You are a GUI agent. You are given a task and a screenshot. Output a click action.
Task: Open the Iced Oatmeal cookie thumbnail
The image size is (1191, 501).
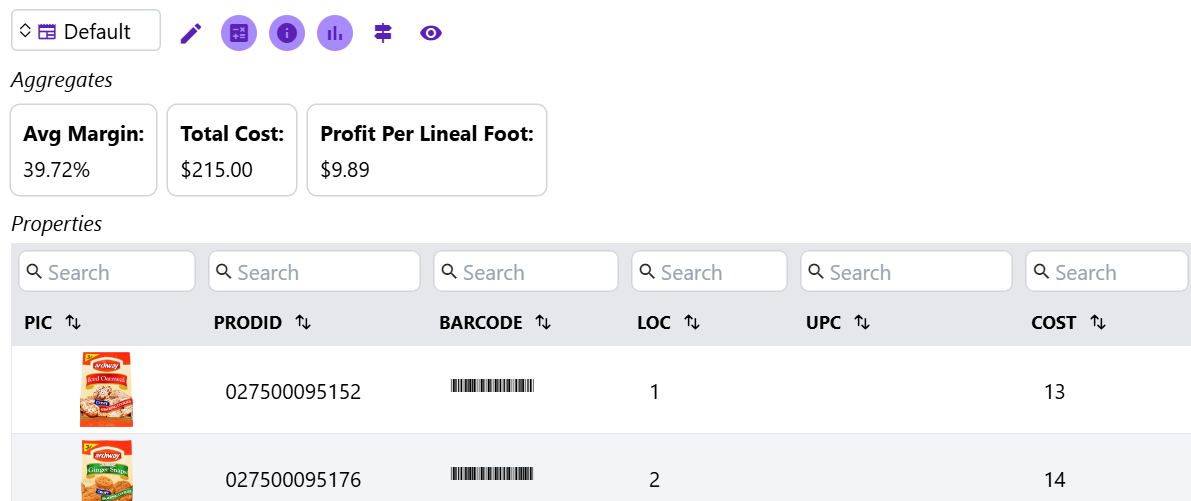click(x=106, y=390)
